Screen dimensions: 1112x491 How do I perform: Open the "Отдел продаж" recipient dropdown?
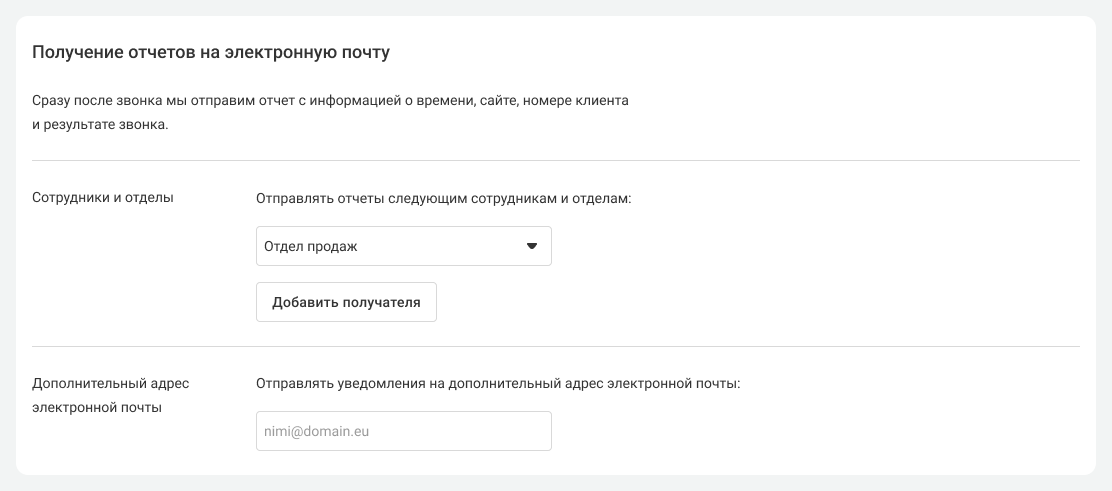pyautogui.click(x=404, y=246)
